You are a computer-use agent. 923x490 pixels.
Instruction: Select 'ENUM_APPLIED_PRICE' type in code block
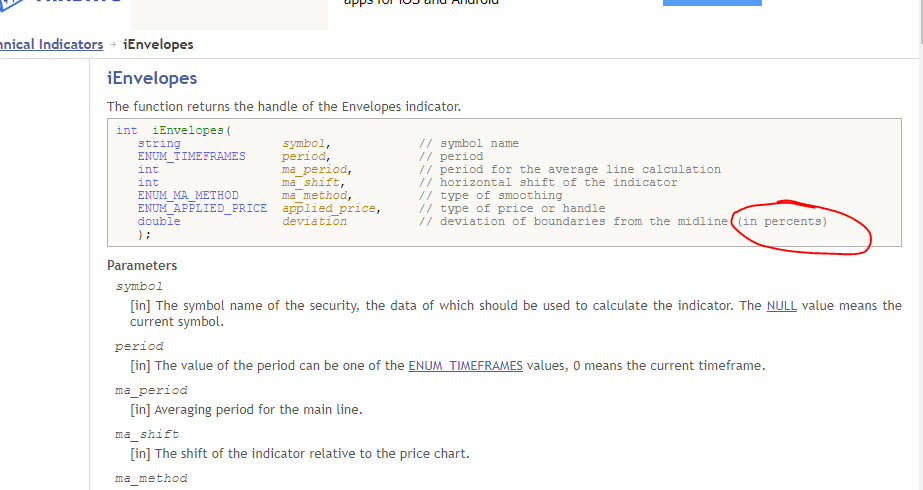click(202, 208)
